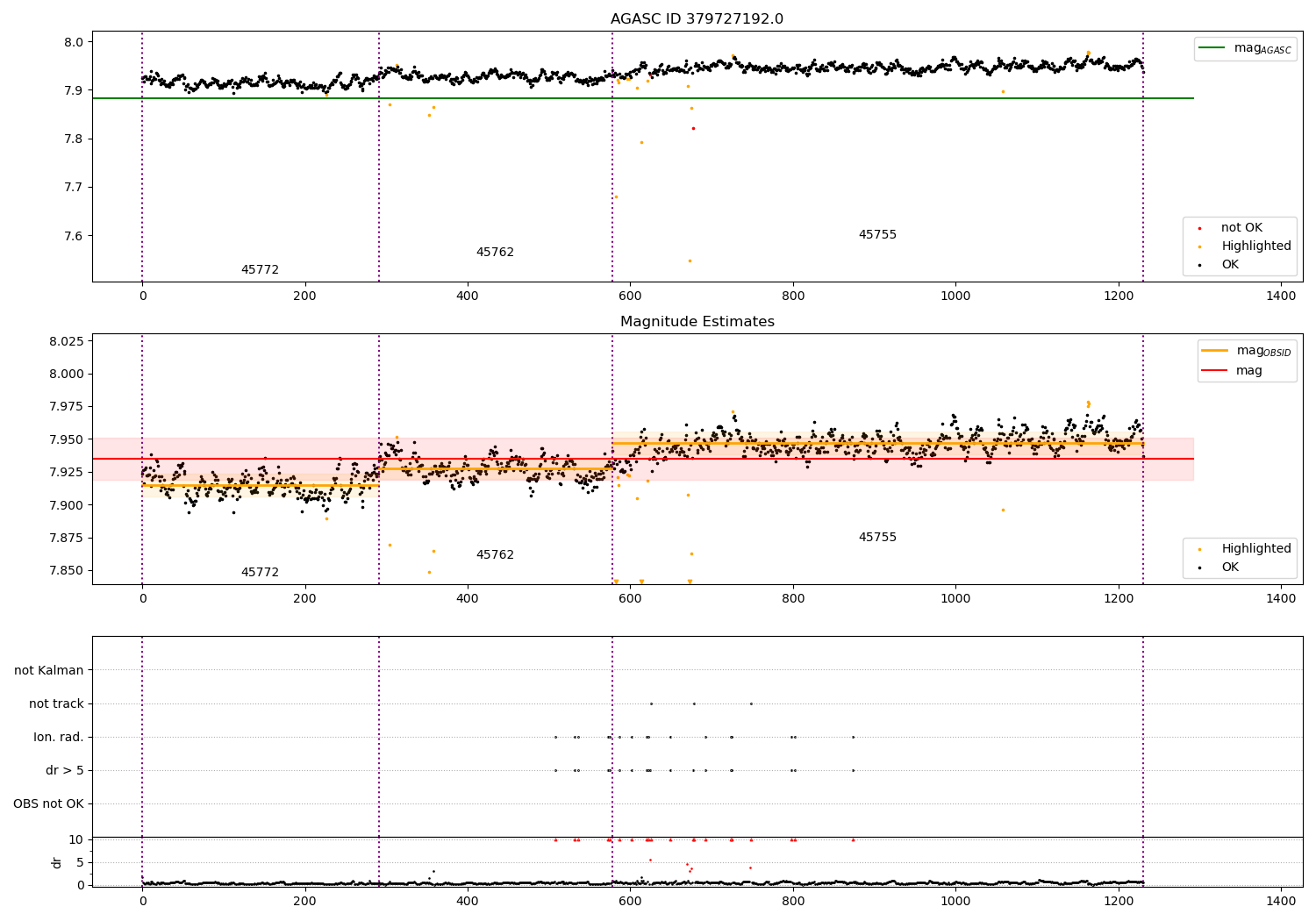The height and width of the screenshot is (921, 1316).
Task: Select 'OK' legend entry in Magnitude Estimates plot
Action: click(1219, 568)
